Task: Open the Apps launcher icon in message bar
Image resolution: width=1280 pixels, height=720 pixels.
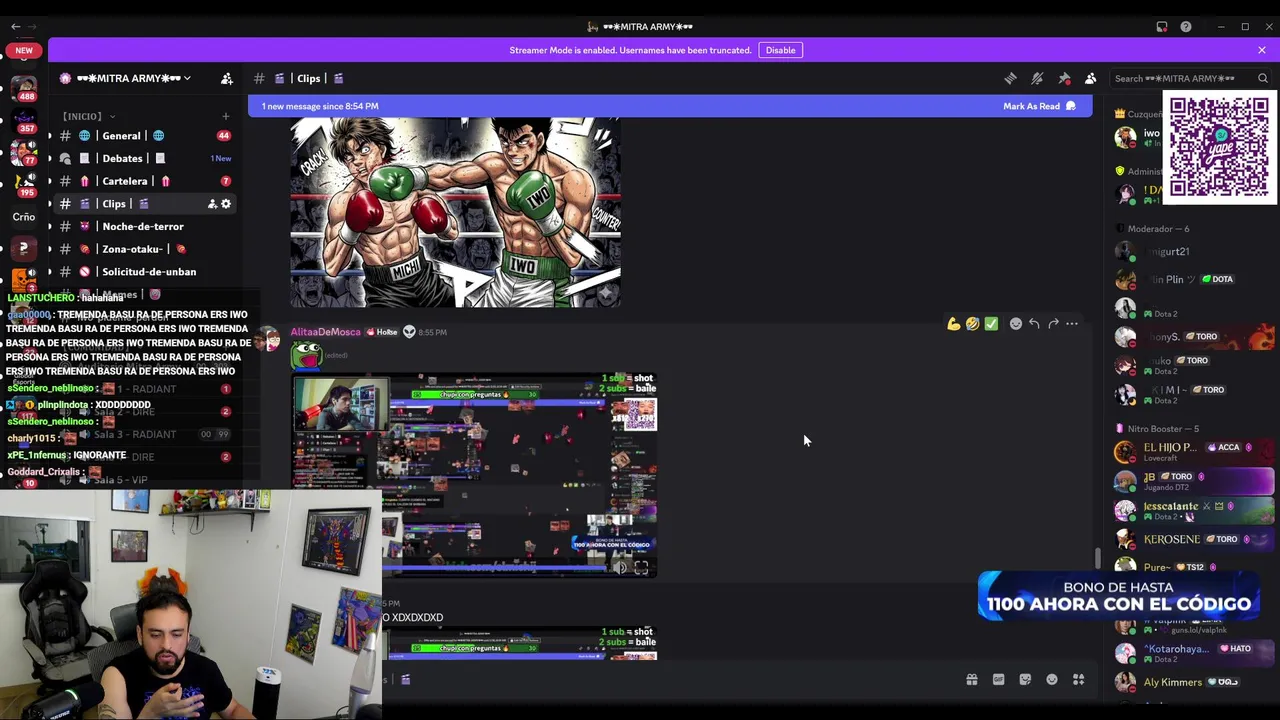Action: 1079,680
